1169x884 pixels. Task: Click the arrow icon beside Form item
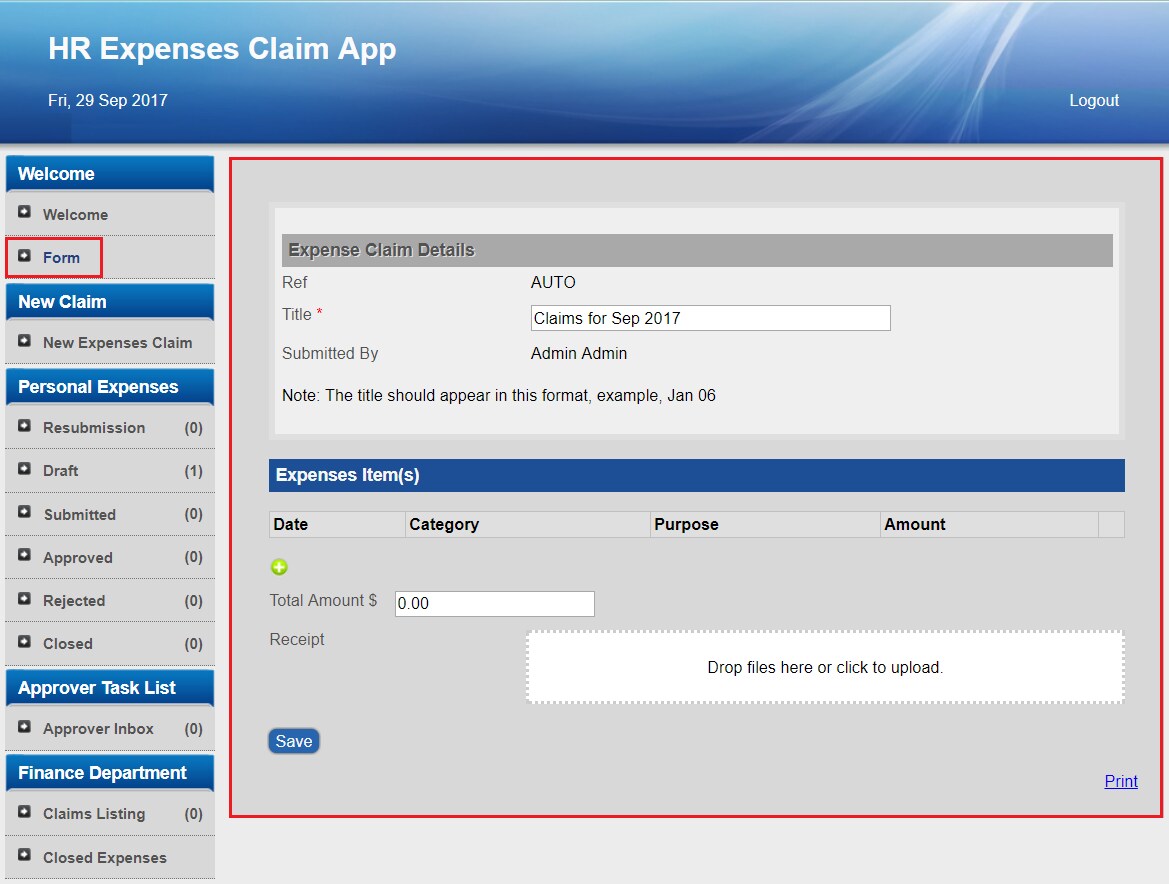tap(25, 256)
